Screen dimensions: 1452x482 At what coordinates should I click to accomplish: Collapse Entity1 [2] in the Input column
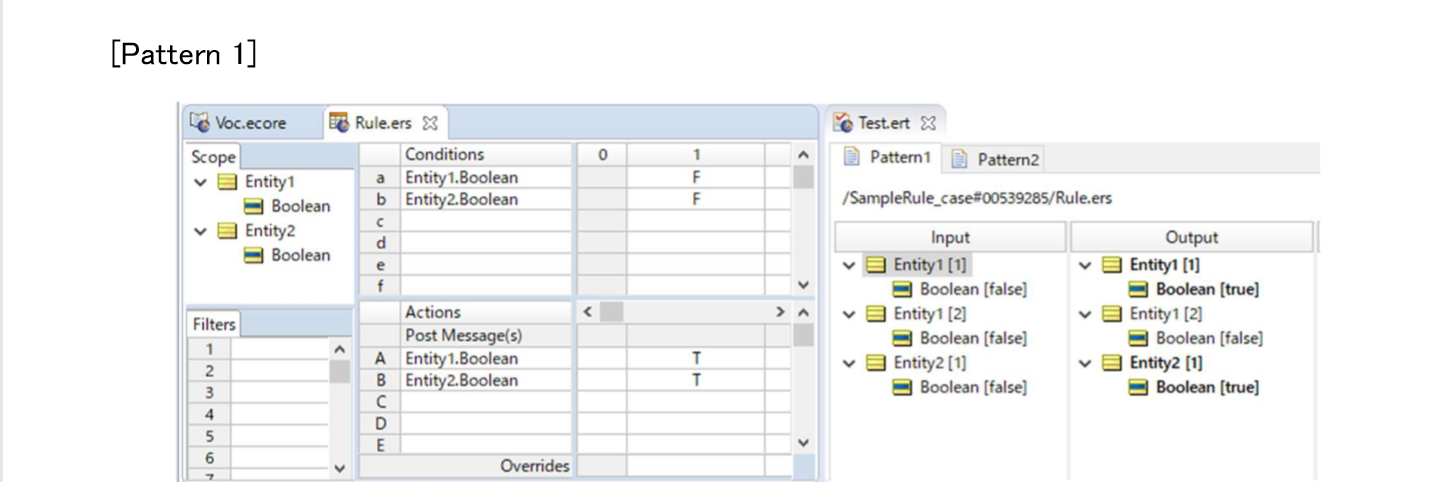(850, 314)
